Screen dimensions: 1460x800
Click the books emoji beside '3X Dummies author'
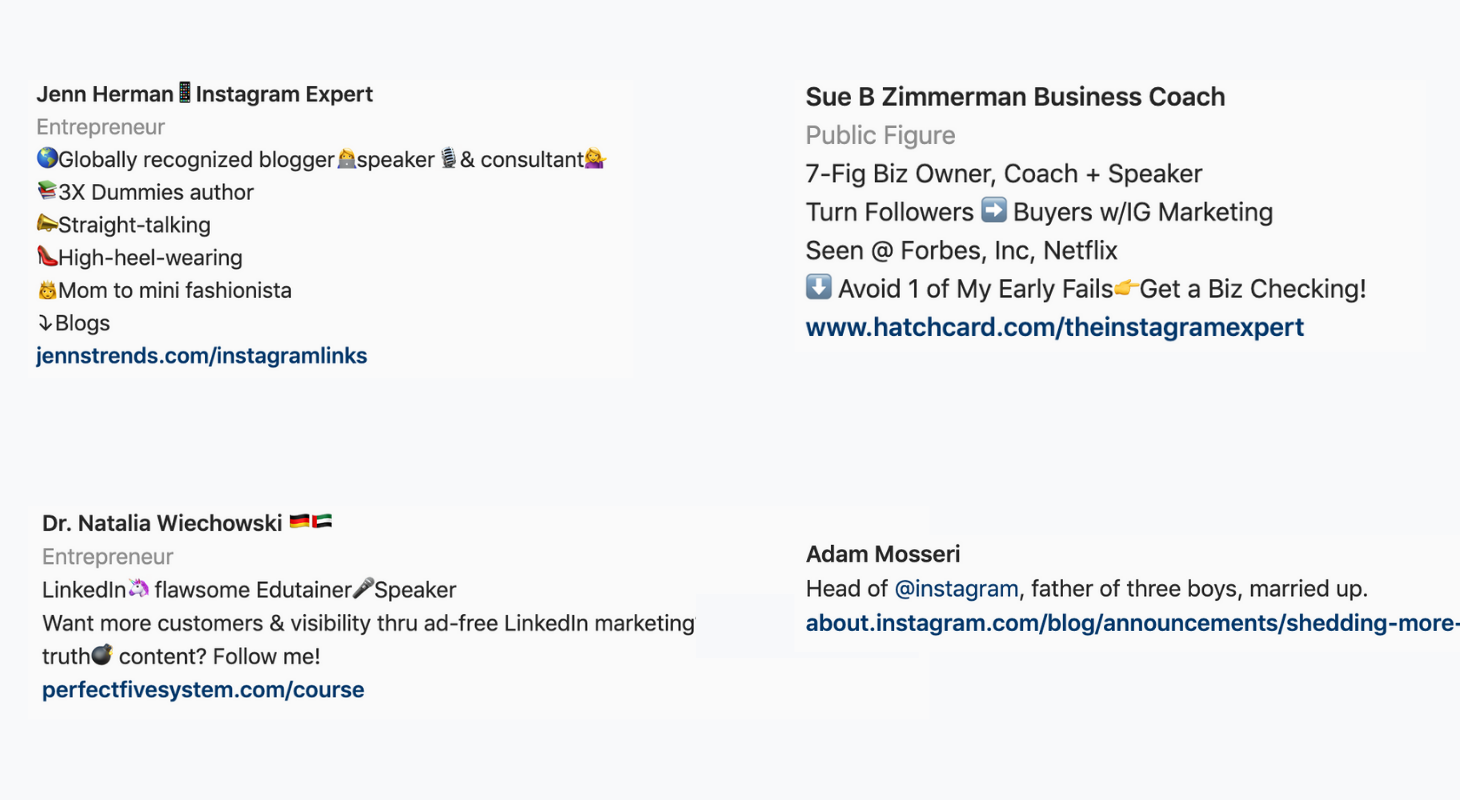click(x=47, y=192)
